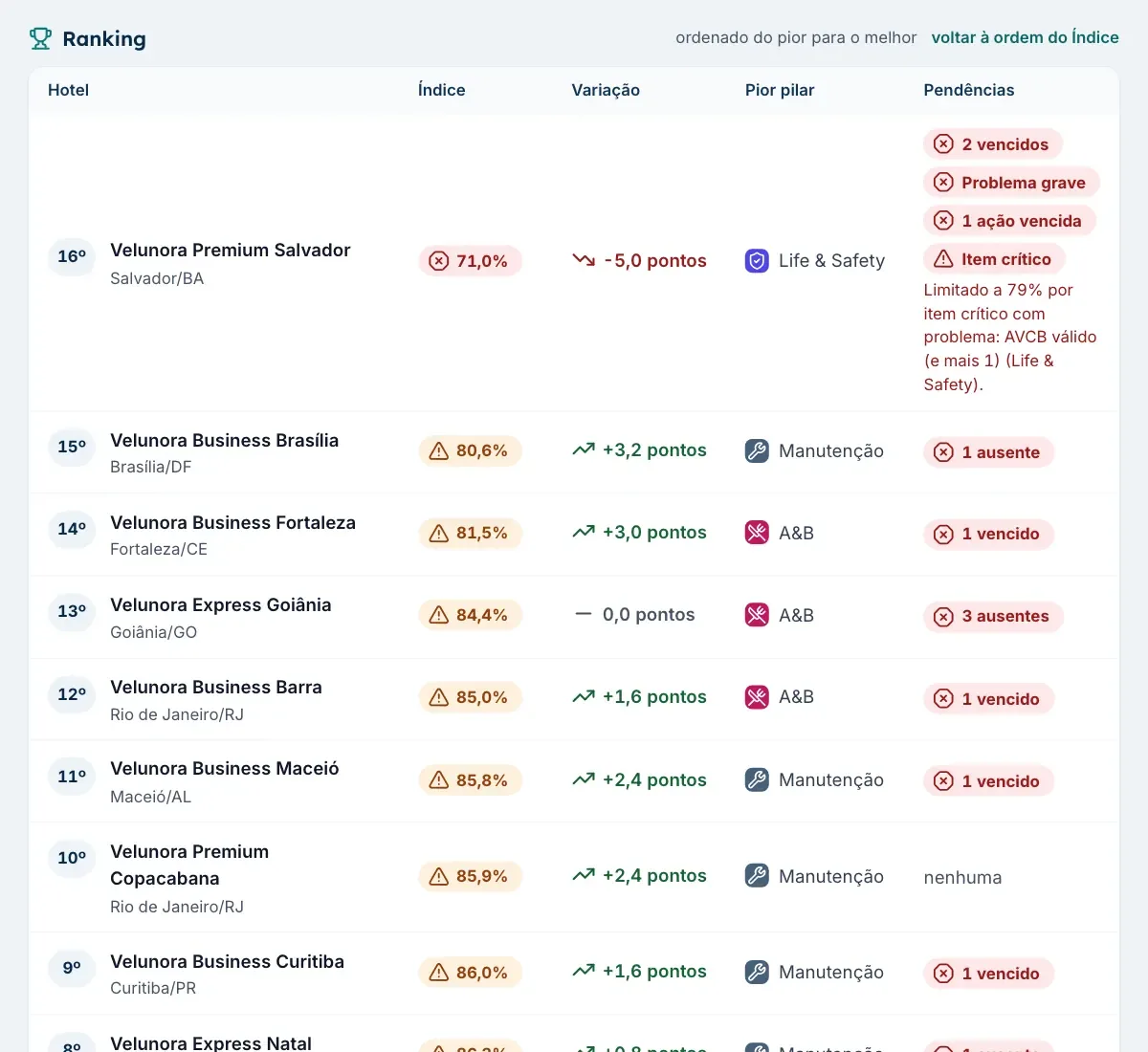Click the A&B icon for Business Barra

757,697
